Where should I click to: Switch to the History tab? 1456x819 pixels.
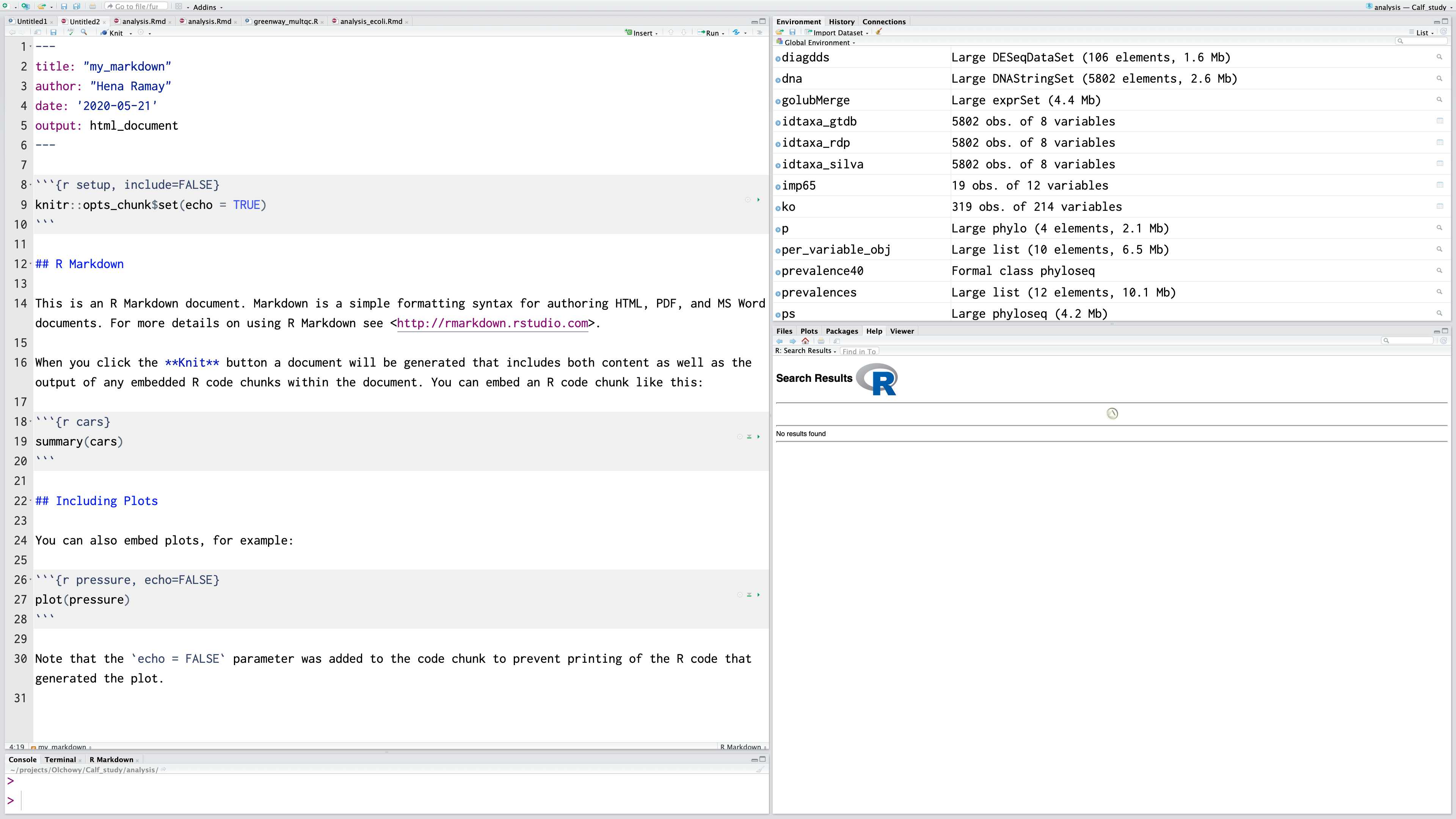coord(841,22)
